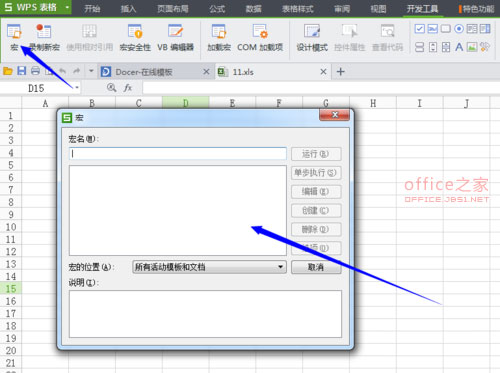Insert a spin button form control
500x373 pixels.
(x=433, y=47)
